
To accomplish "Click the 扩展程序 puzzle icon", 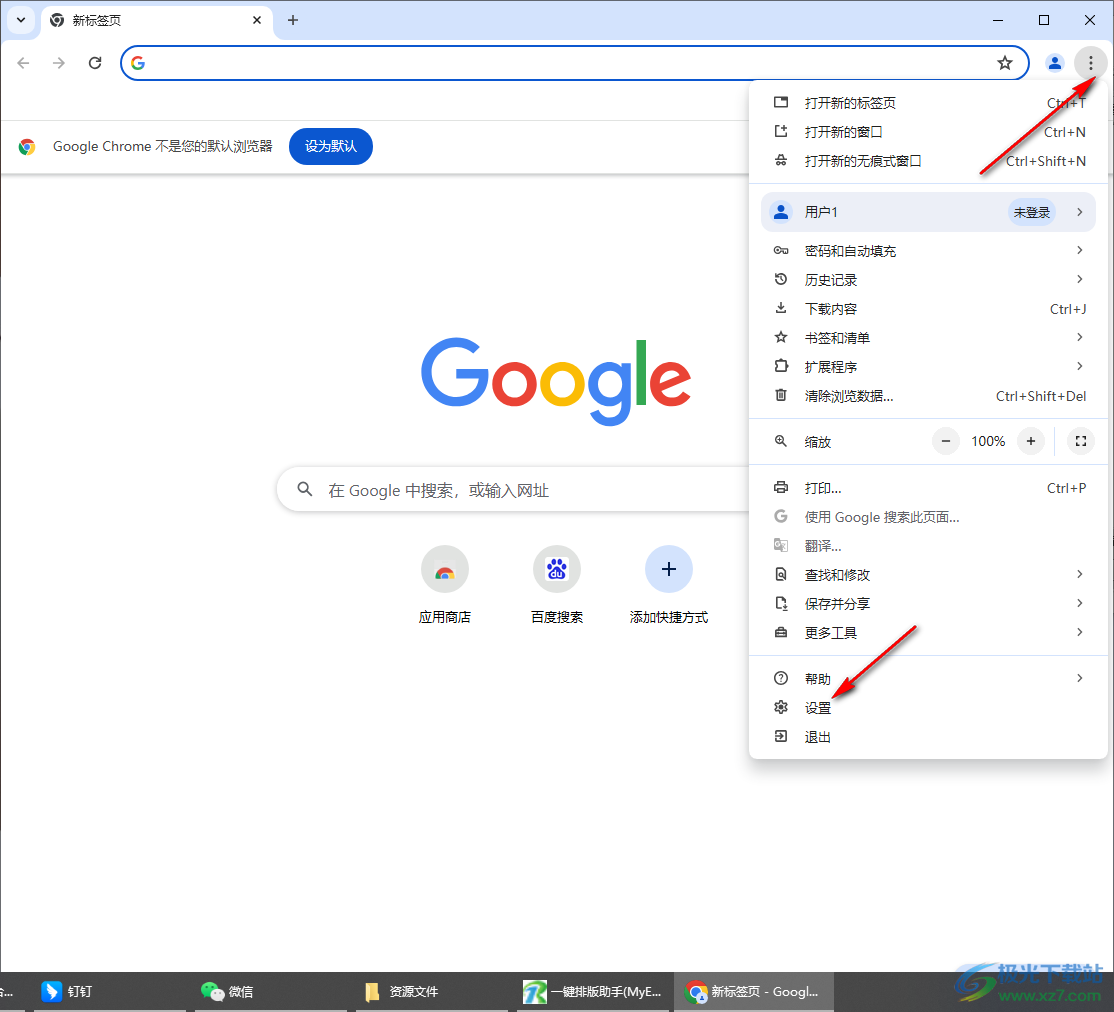I will click(x=781, y=366).
